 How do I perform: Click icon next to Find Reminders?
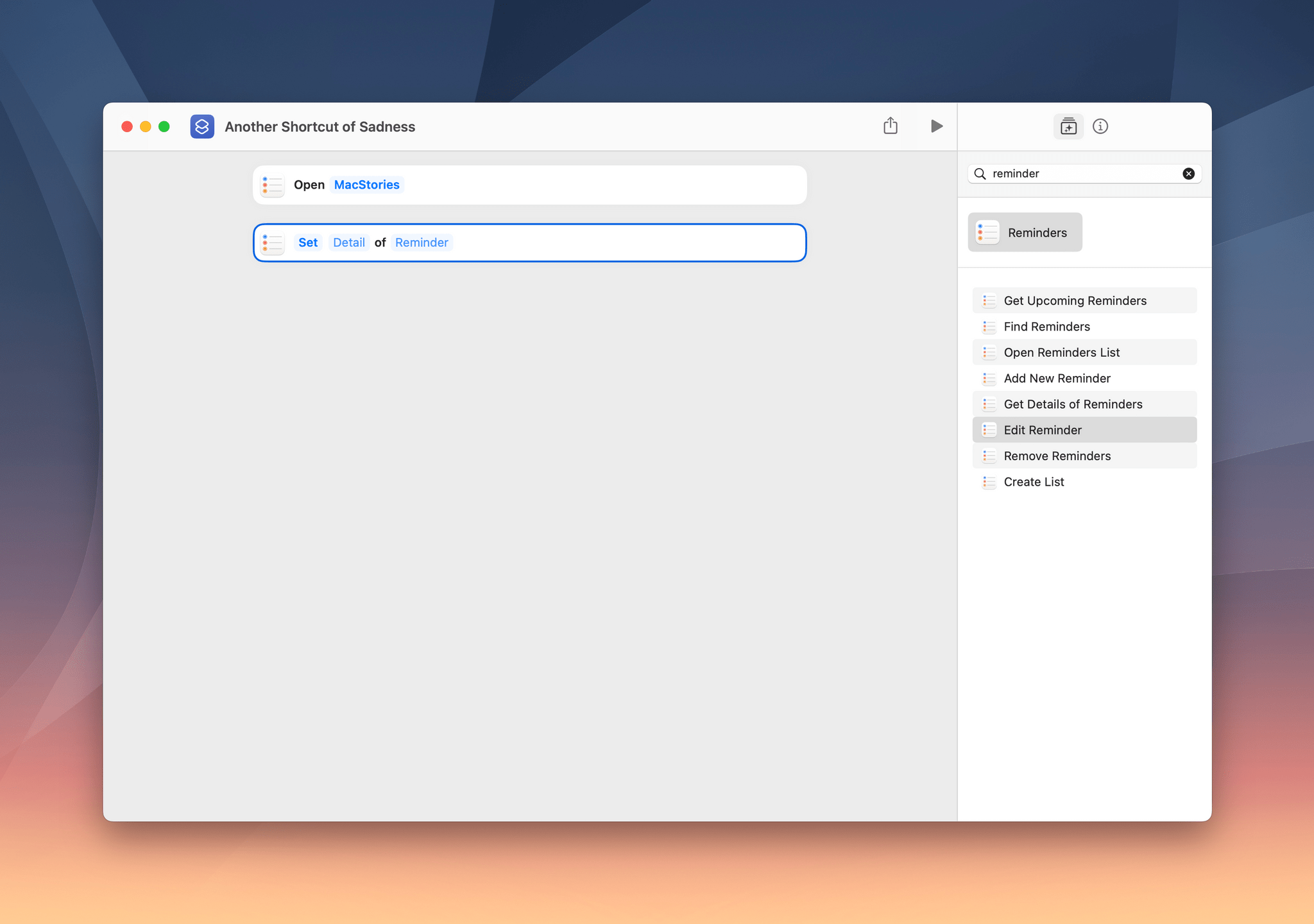989,327
